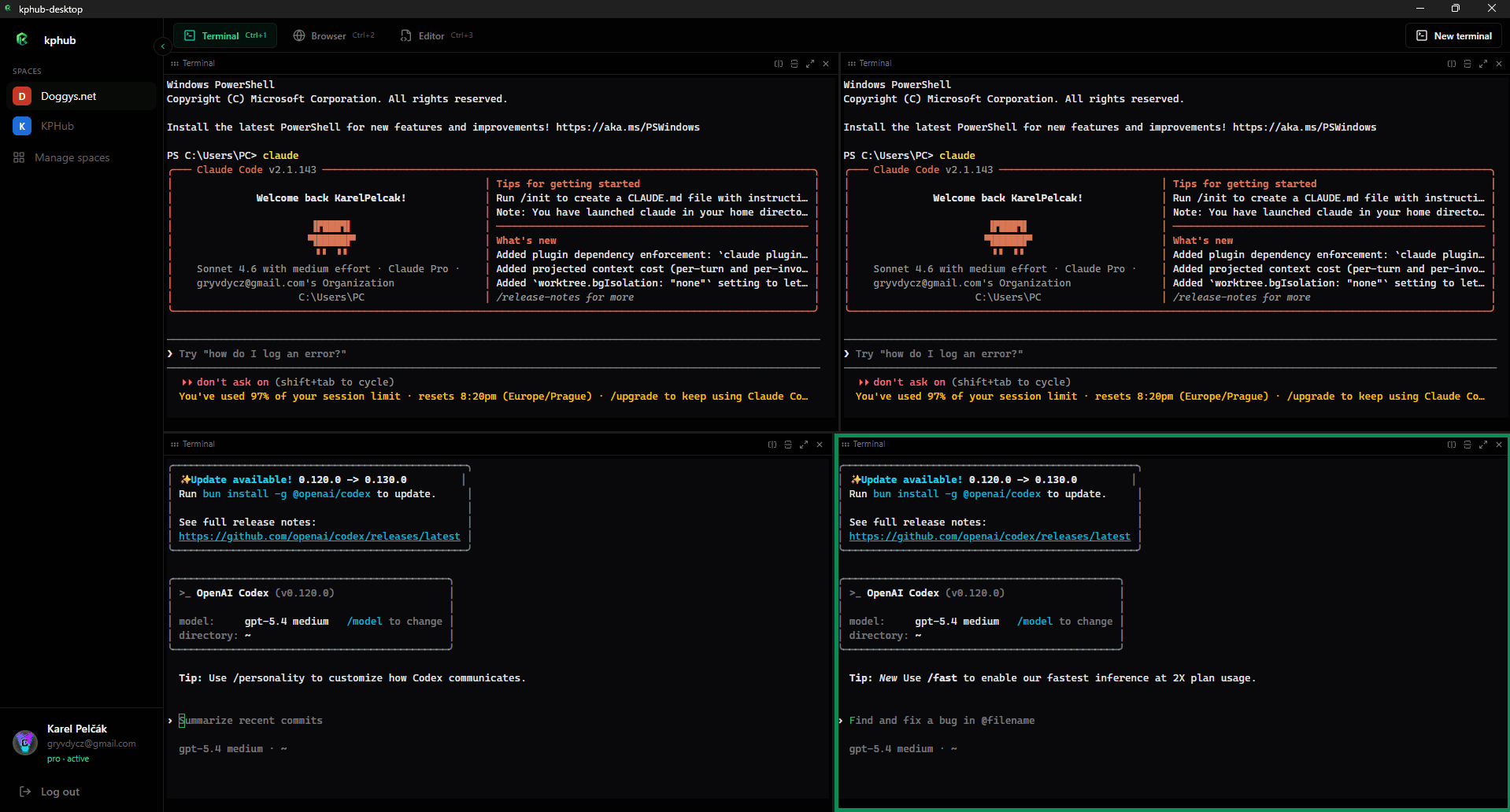Viewport: 1510px width, 812px height.
Task: Close the top-right terminal pane
Action: (1499, 64)
